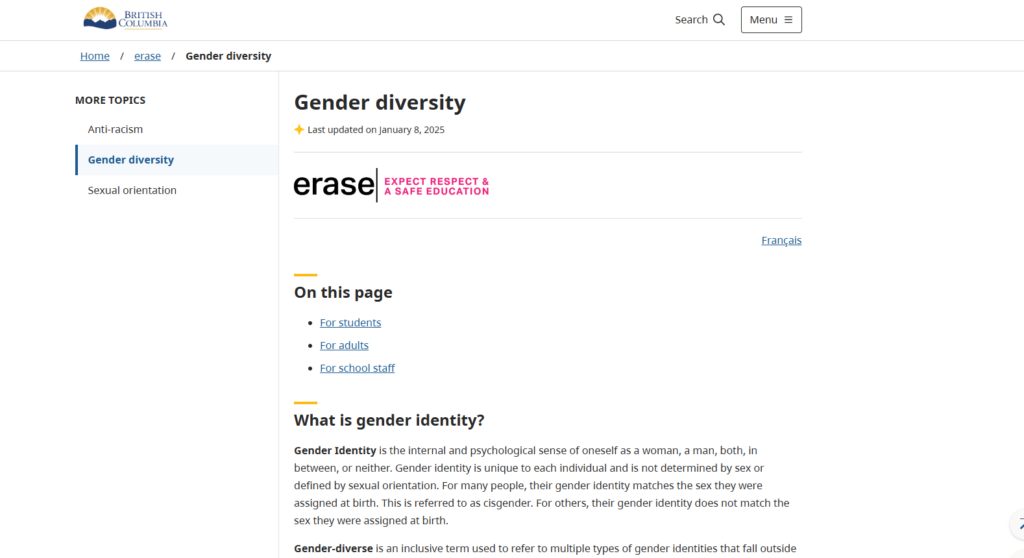Click the Gender diversity breadcrumb text

tap(229, 56)
